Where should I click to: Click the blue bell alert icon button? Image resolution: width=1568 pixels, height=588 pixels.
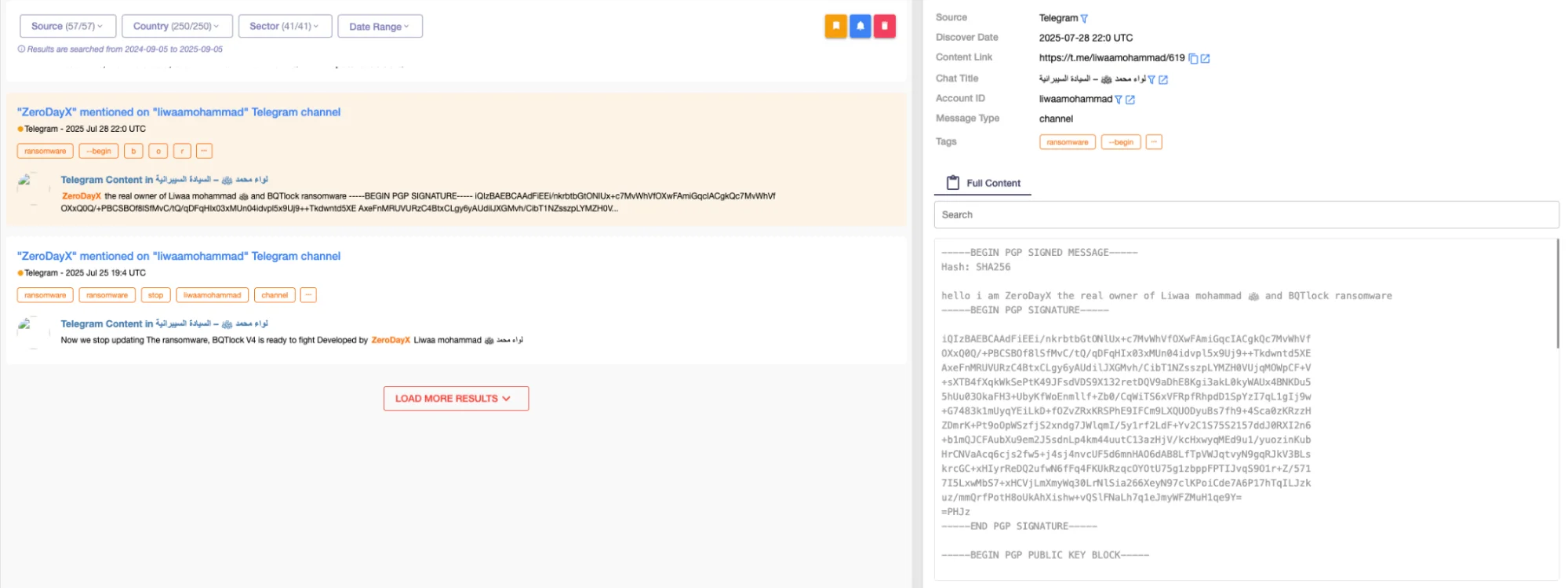pos(860,26)
